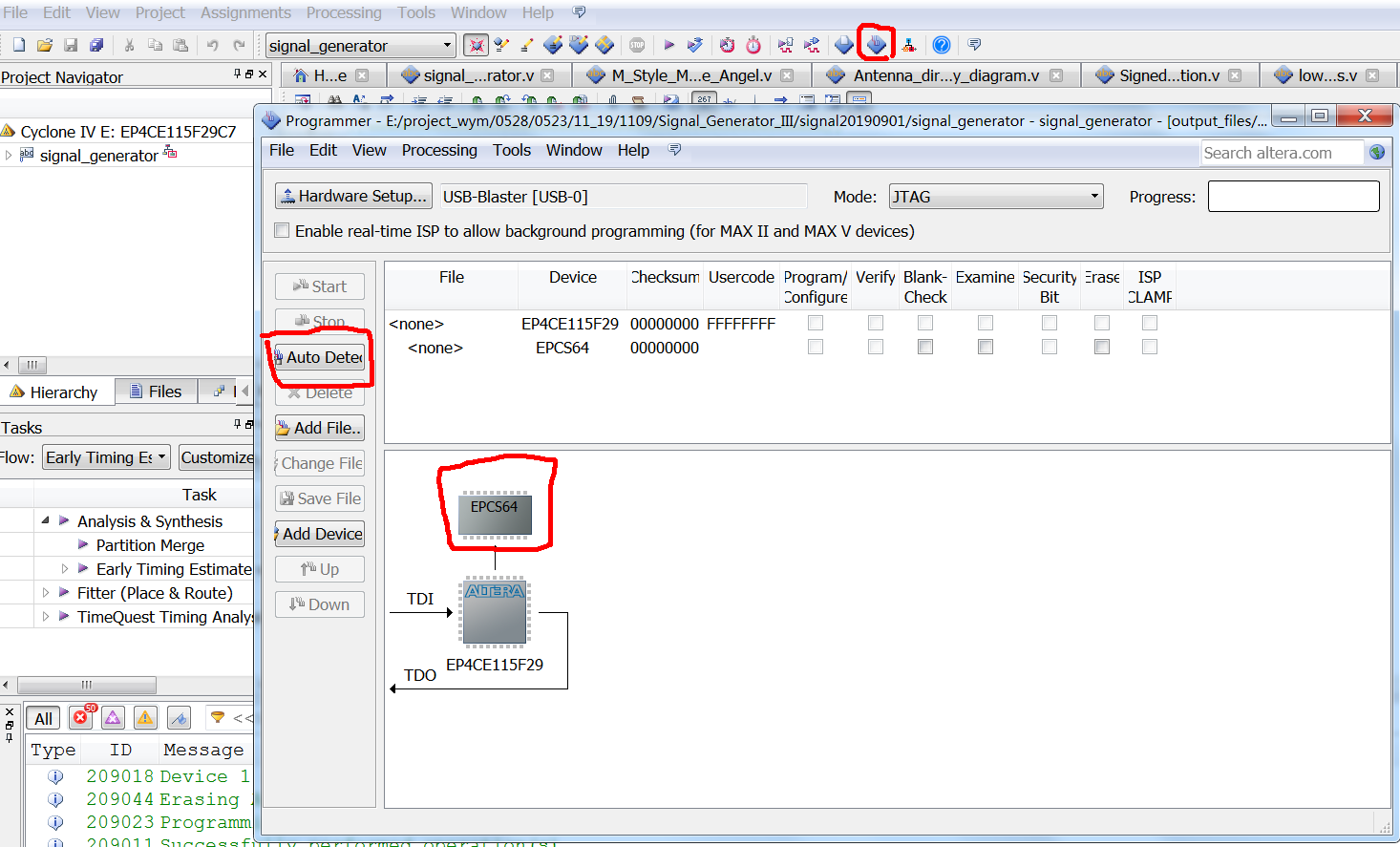
Task: Tick Verify checkbox for EP4CE115F29 row
Action: (x=876, y=323)
